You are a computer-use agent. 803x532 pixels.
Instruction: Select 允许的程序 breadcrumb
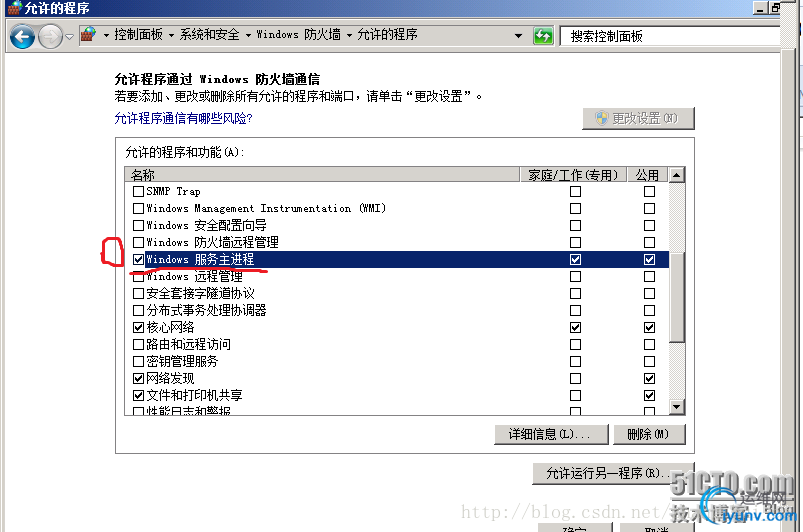coord(387,34)
